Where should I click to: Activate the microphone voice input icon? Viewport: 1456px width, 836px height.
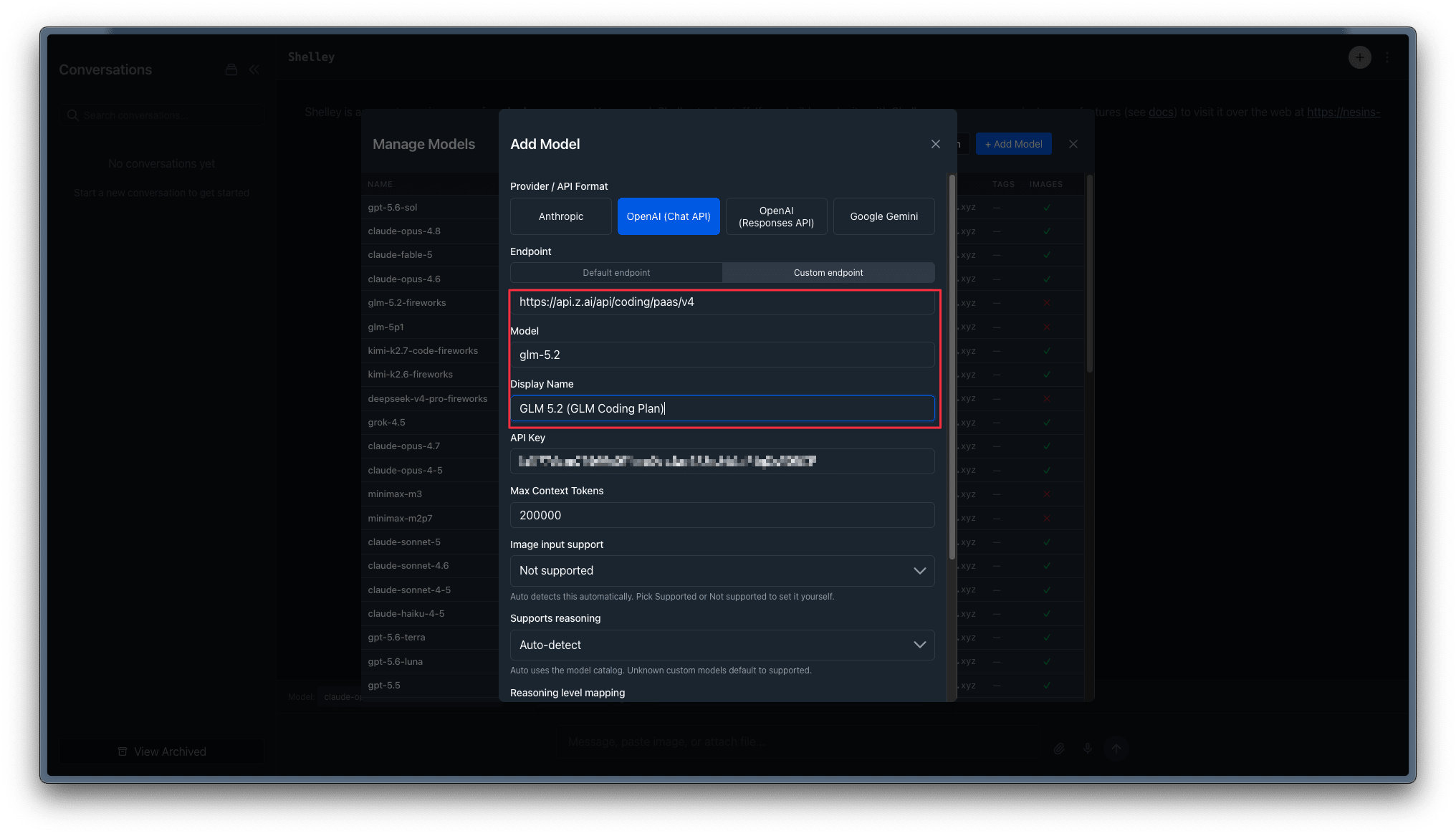(x=1088, y=749)
